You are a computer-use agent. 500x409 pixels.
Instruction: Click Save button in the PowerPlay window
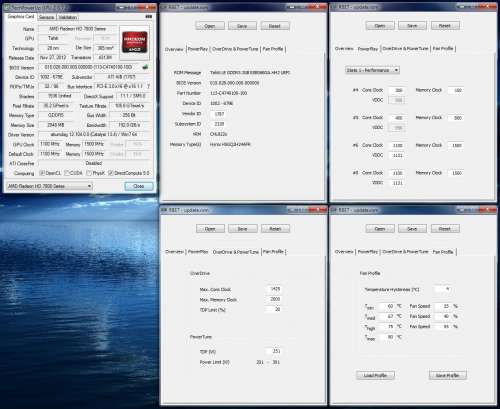click(412, 26)
